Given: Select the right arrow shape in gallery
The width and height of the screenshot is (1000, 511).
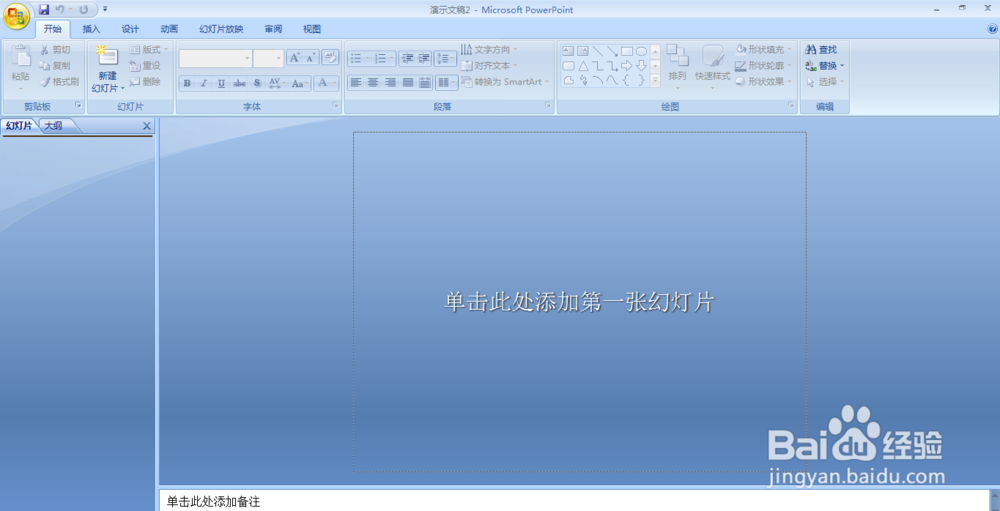Looking at the screenshot, I should (627, 66).
